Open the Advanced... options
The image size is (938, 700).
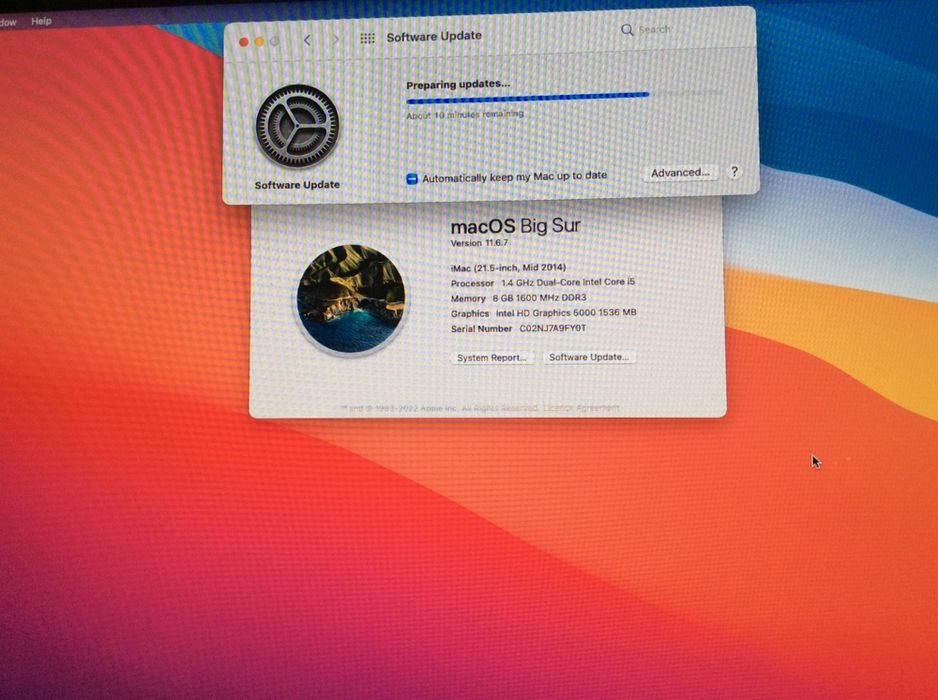click(x=680, y=173)
